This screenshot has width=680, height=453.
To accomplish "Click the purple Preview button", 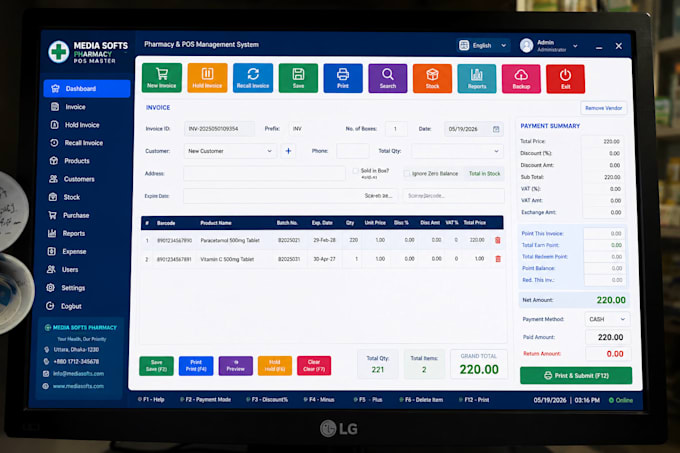I will point(235,366).
